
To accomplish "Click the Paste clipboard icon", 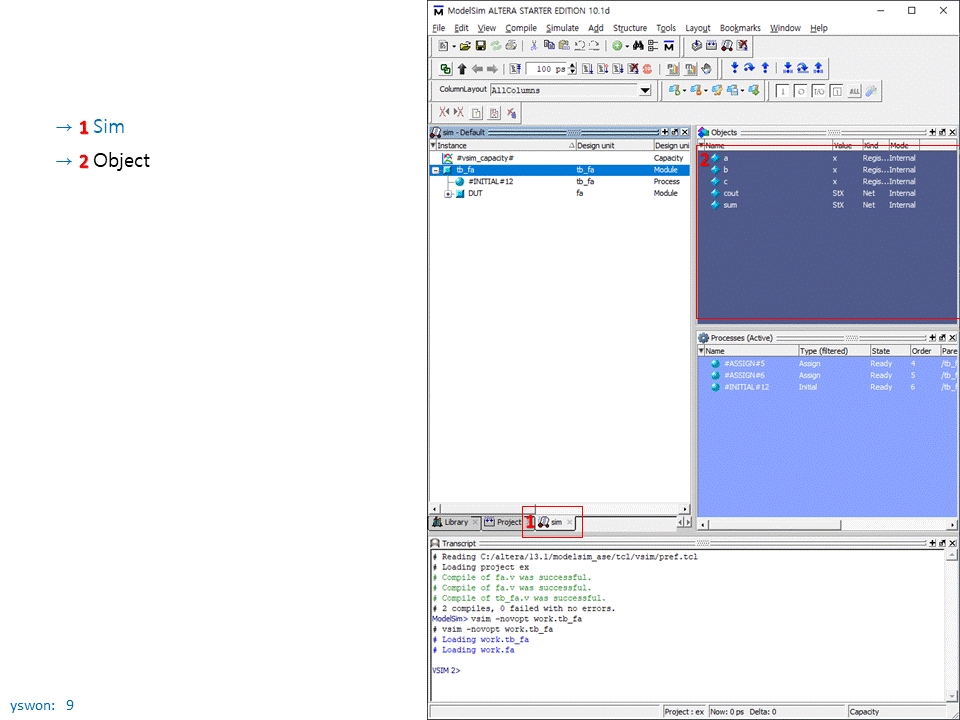I will (x=564, y=45).
